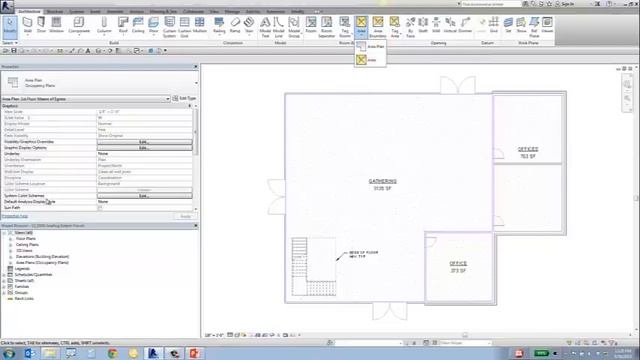
Task: Click the Component tool
Action: (x=79, y=25)
